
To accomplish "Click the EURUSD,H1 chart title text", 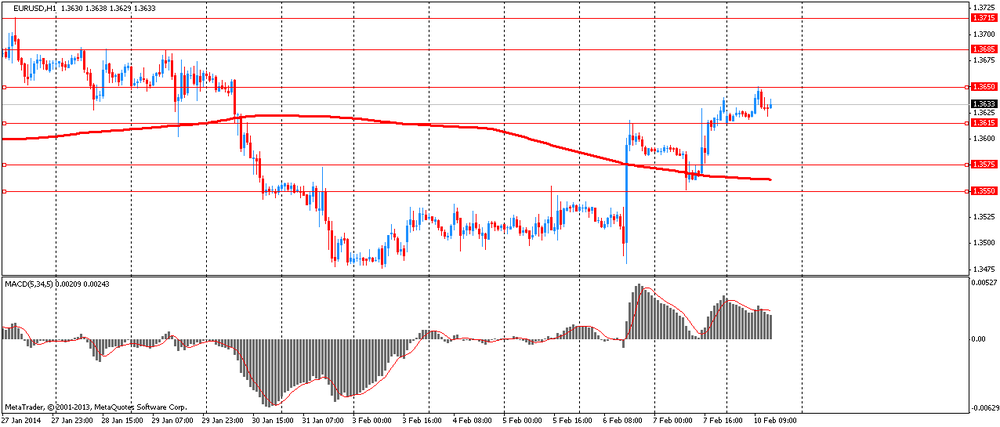I will 34,8.
